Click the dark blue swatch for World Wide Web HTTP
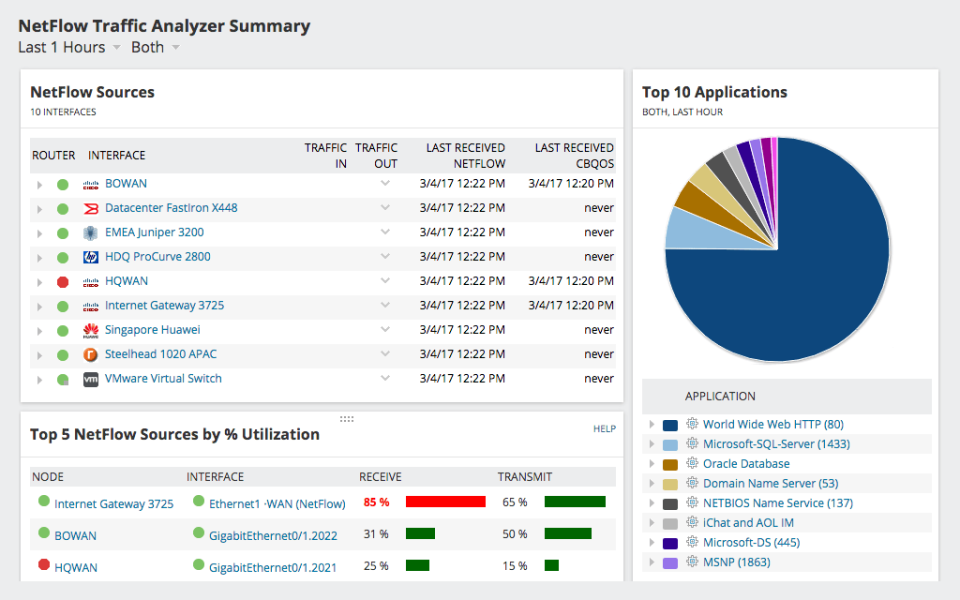This screenshot has width=960, height=600. (x=670, y=424)
